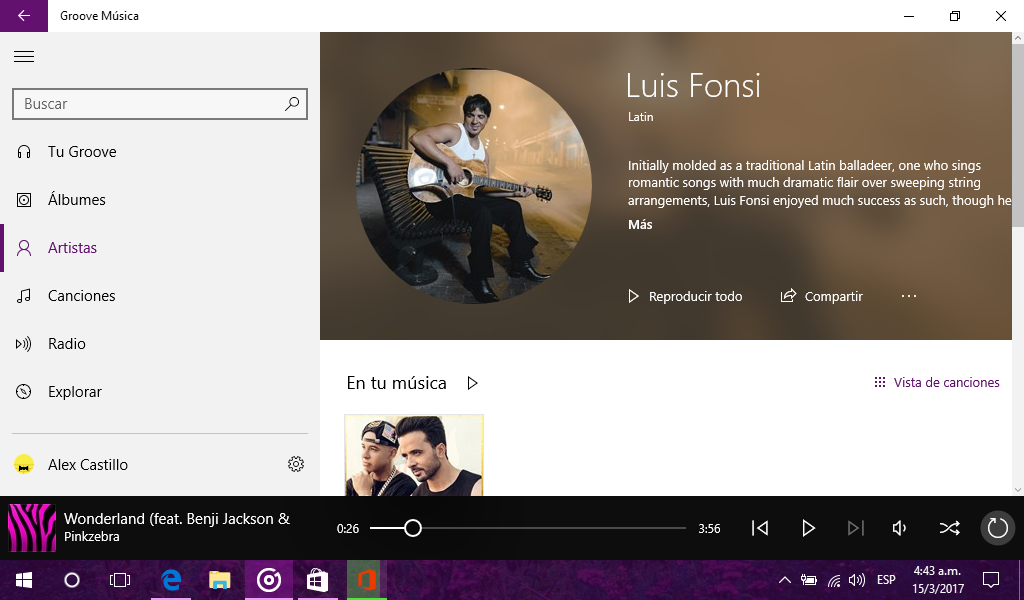Image resolution: width=1024 pixels, height=600 pixels.
Task: Click the scroll down arrow of page
Action: (1017, 489)
